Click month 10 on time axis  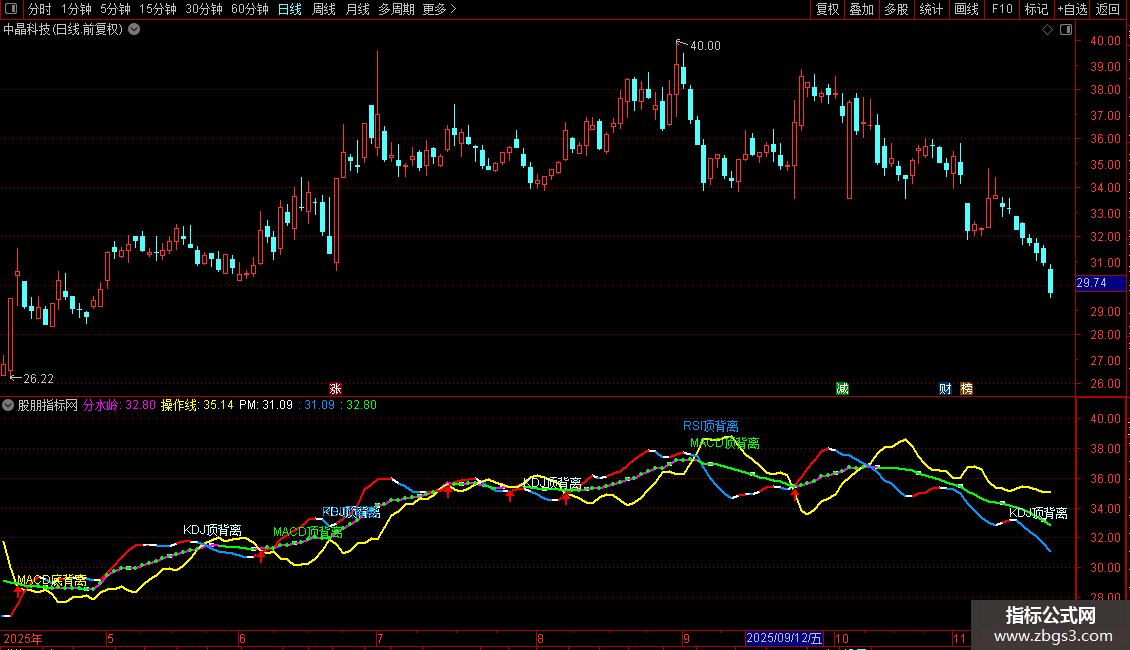pyautogui.click(x=842, y=638)
